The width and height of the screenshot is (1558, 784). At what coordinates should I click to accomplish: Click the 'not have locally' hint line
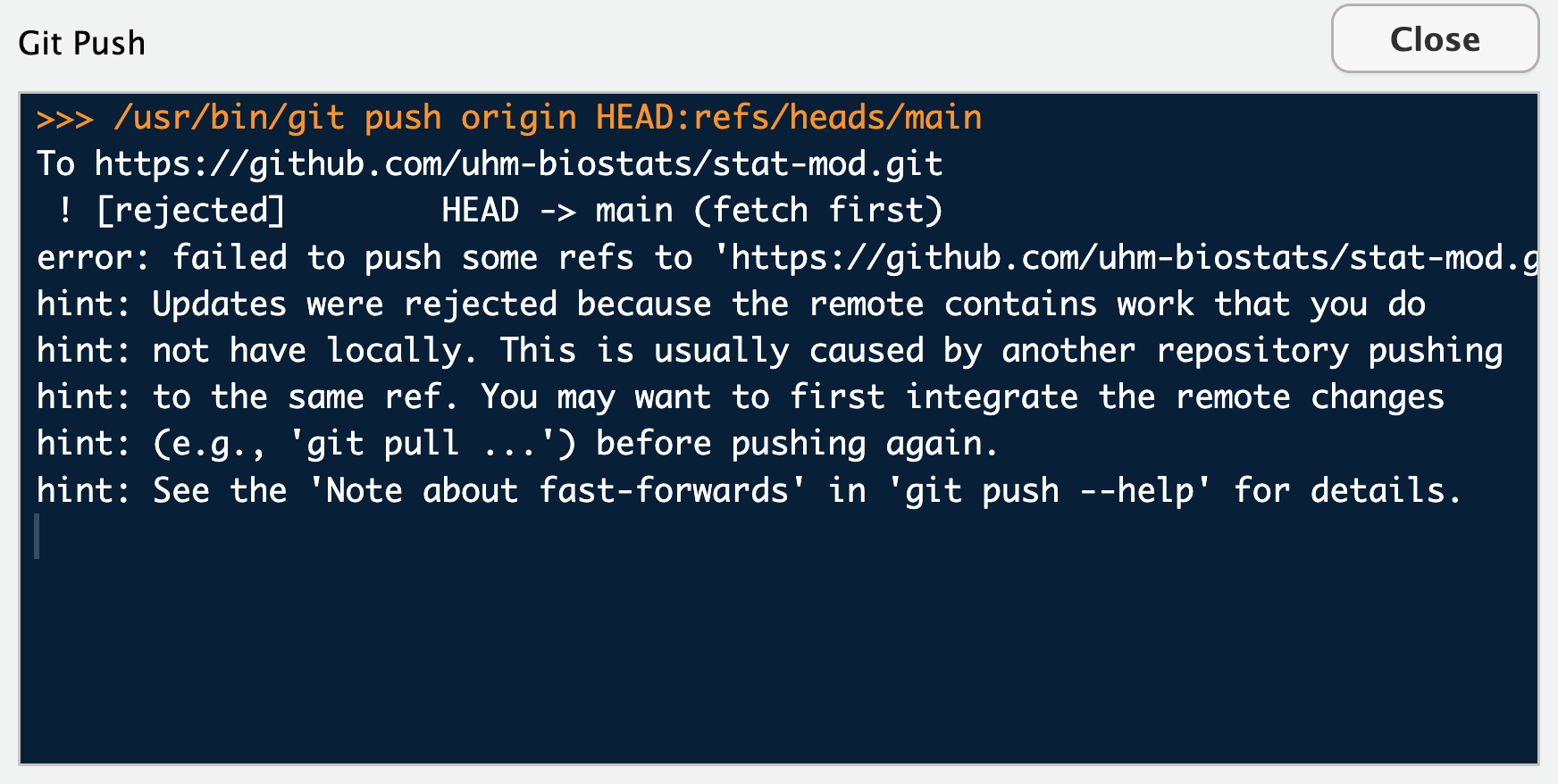(x=768, y=351)
